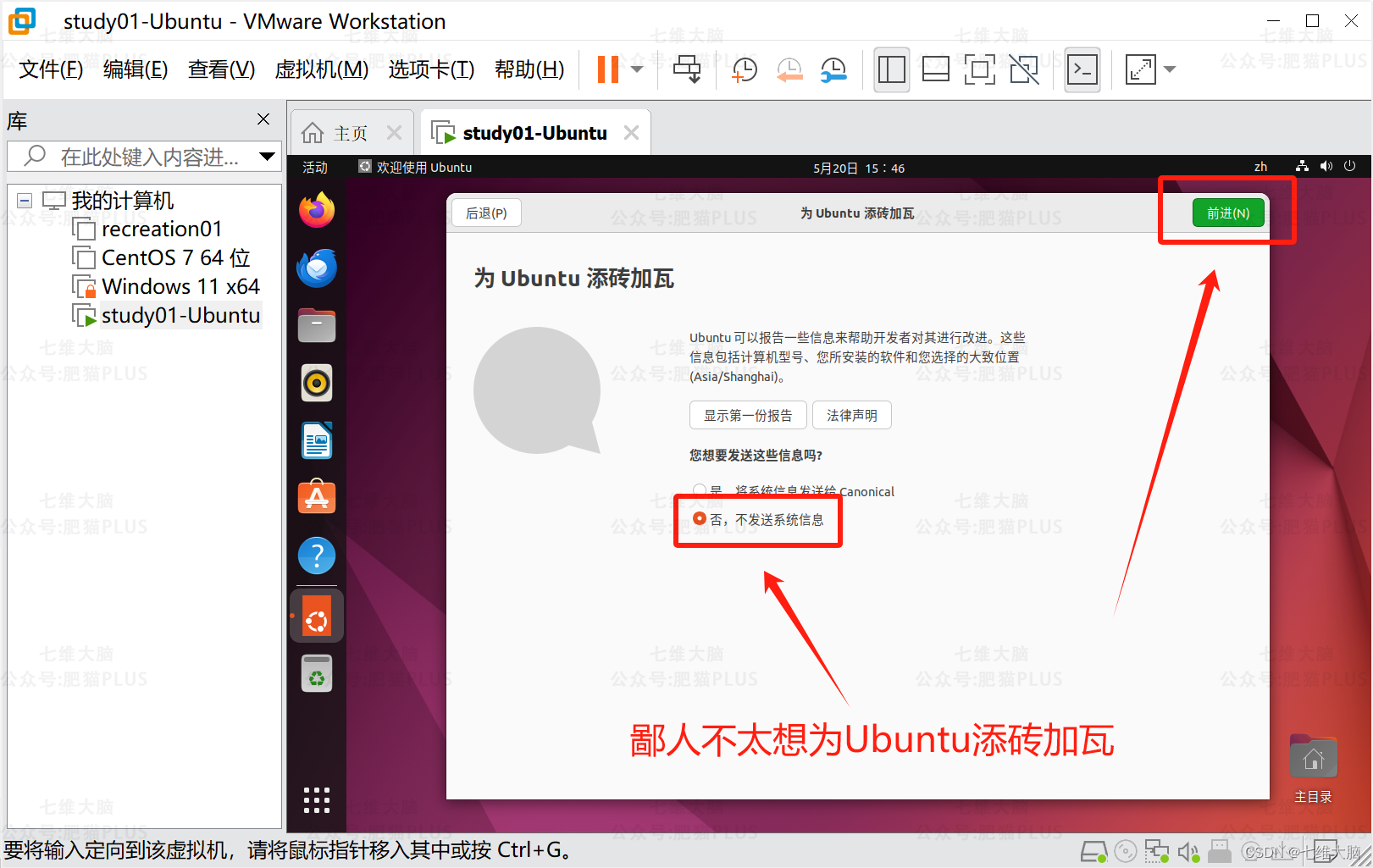Click the sound card status bar icon
The width and height of the screenshot is (1373, 868).
pyautogui.click(x=1188, y=851)
